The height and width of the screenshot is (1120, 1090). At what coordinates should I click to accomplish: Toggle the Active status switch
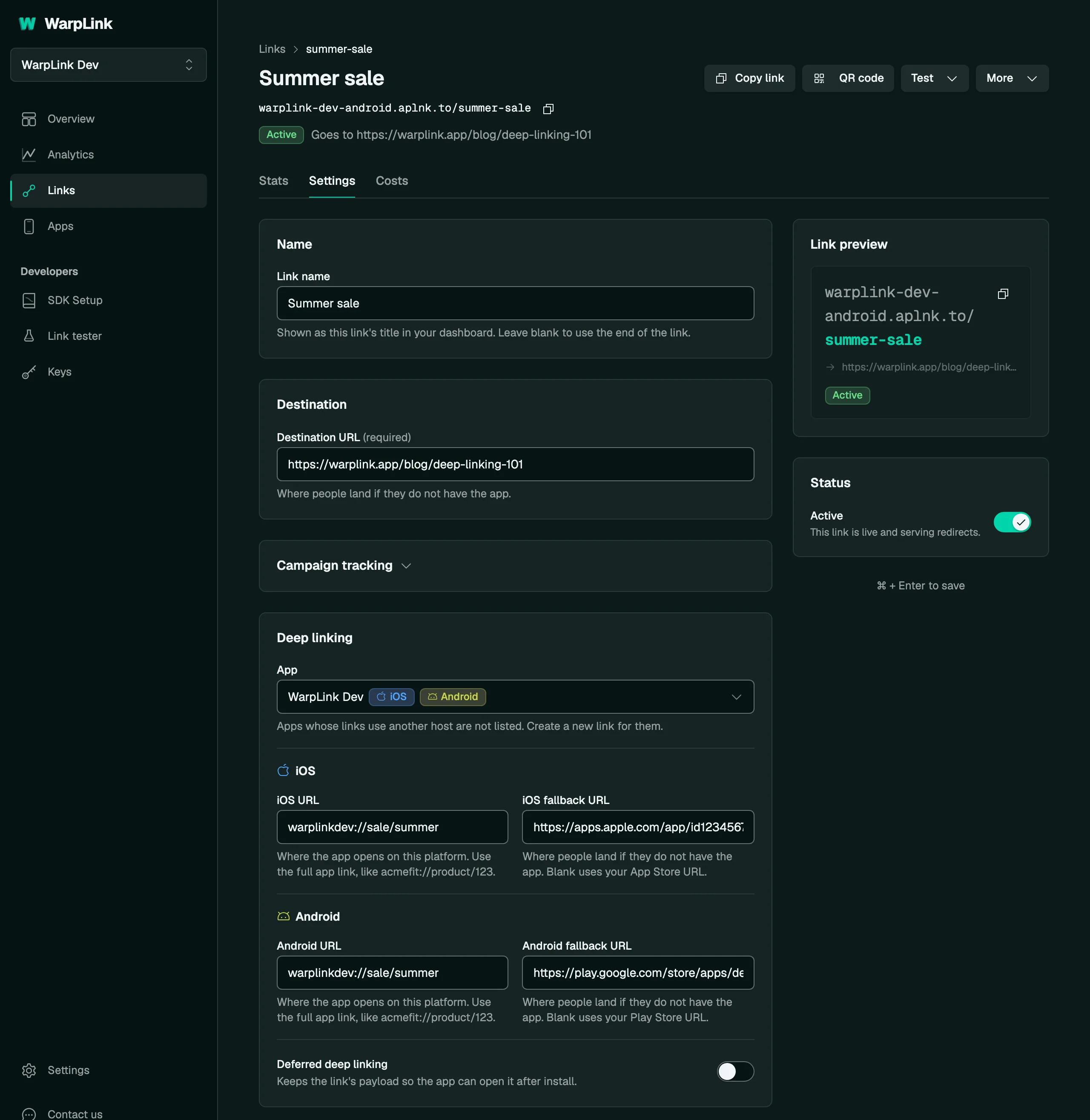1012,522
